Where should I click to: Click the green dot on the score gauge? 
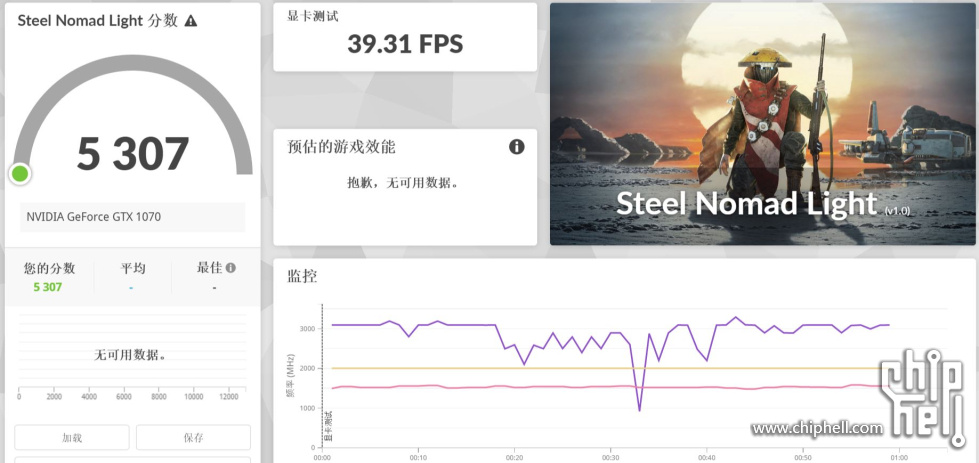[20, 173]
